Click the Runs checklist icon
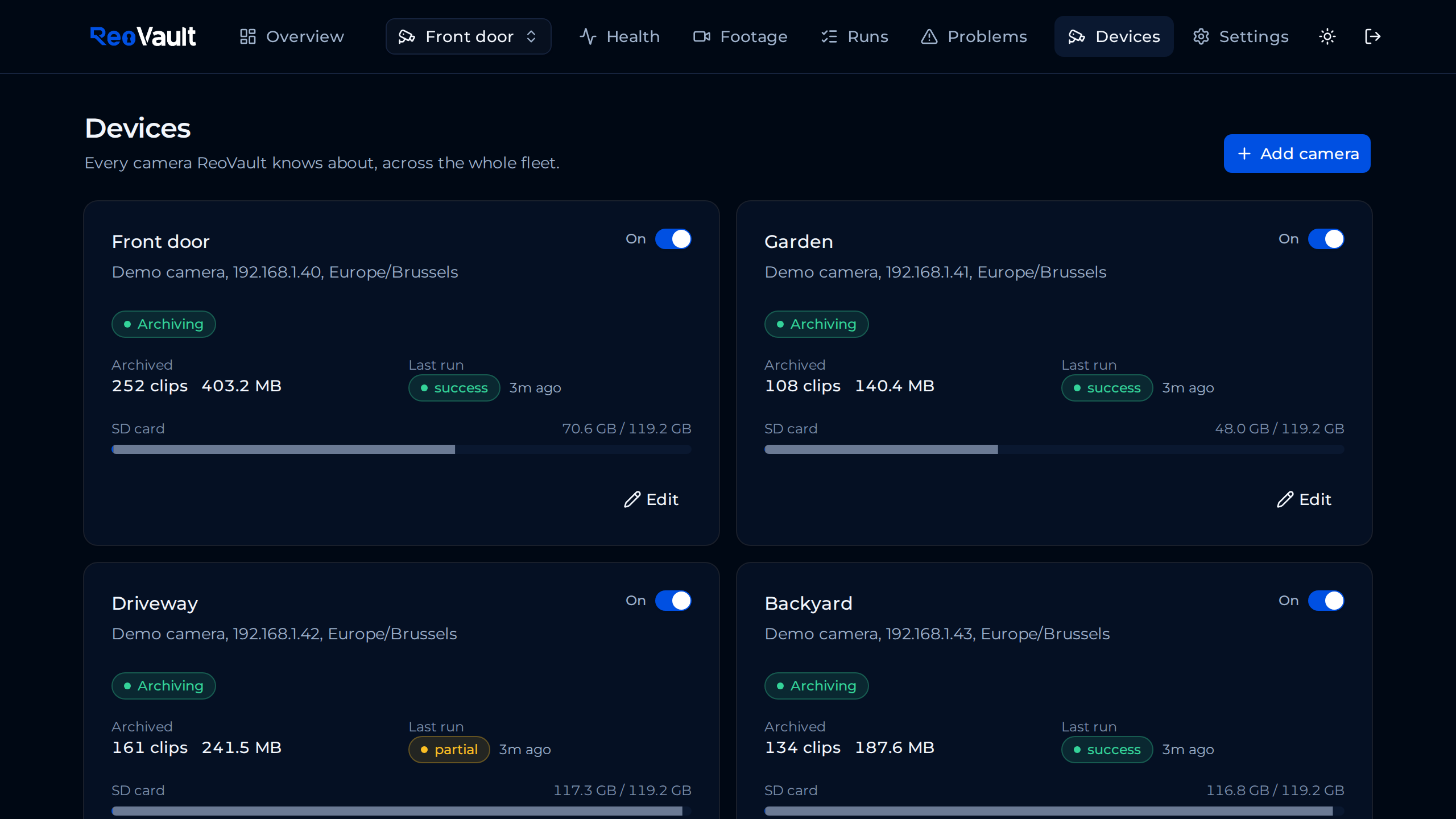This screenshot has height=819, width=1456. [x=829, y=36]
